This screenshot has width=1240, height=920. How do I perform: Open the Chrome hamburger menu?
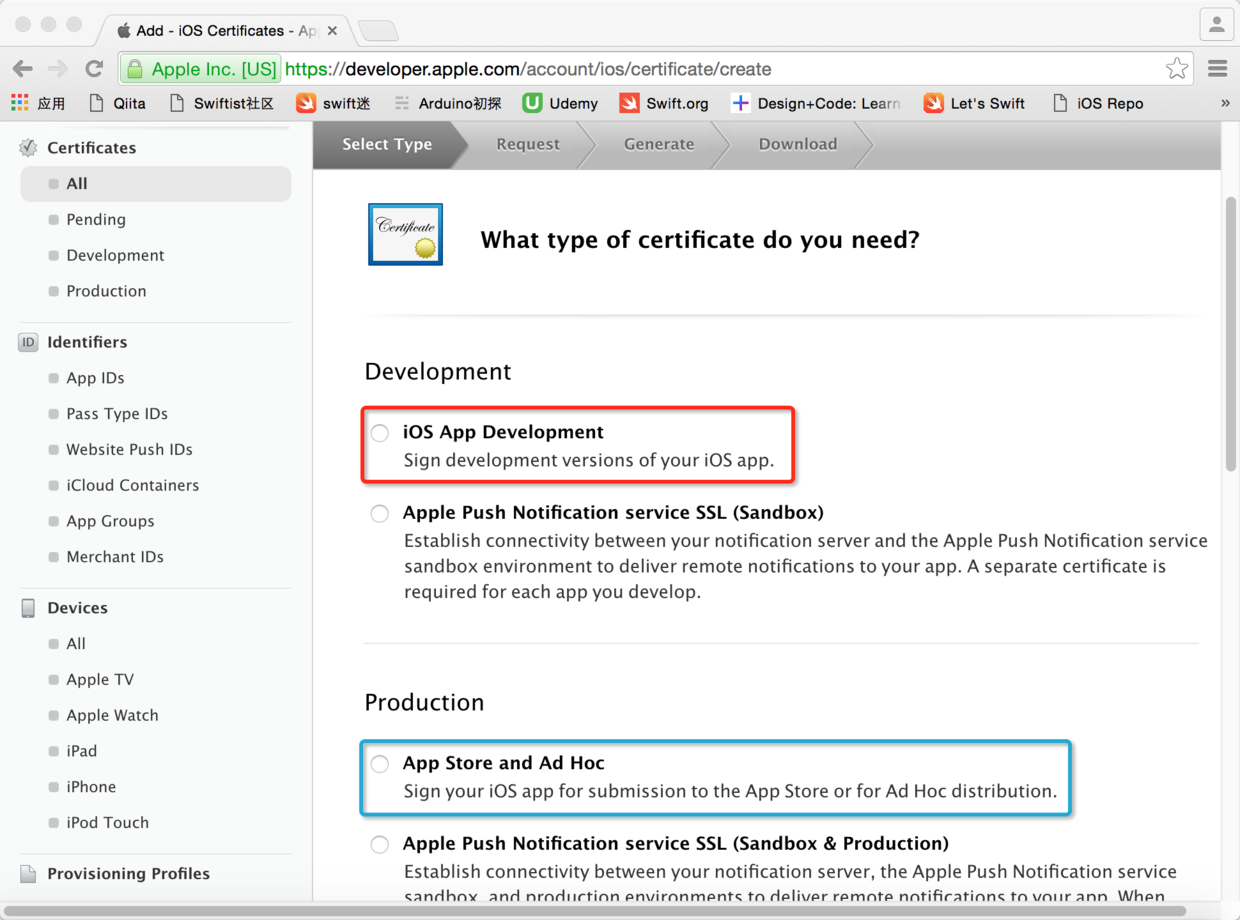click(1217, 69)
